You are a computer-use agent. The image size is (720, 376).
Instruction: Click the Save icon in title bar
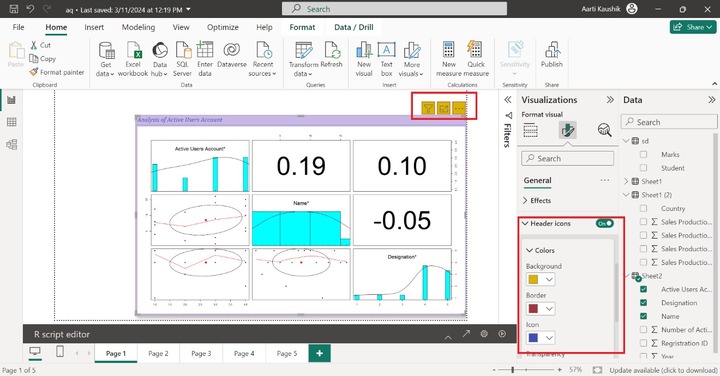click(14, 9)
